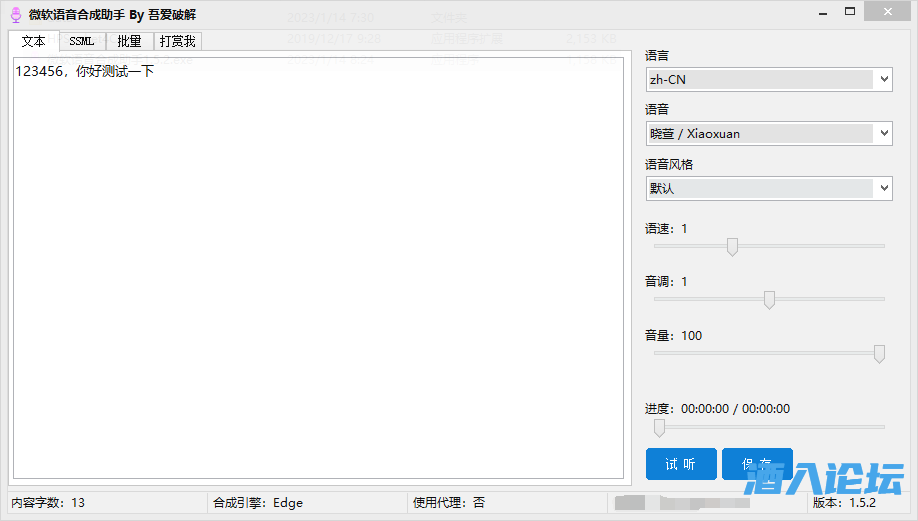Viewport: 918px width, 521px height.
Task: Minimize the 微软语音合成助手 window
Action: [x=823, y=12]
